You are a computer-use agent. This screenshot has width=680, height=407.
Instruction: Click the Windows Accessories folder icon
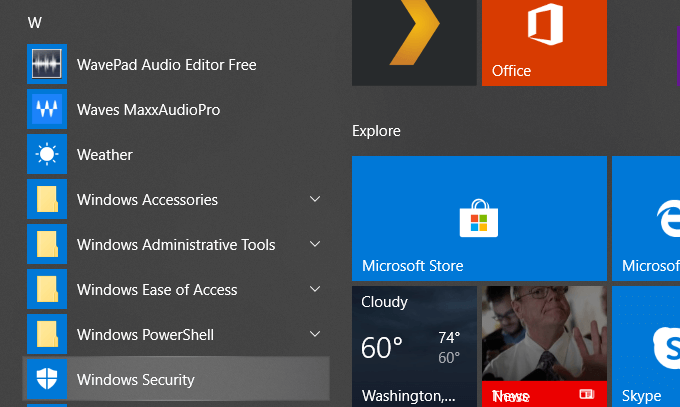pos(47,200)
